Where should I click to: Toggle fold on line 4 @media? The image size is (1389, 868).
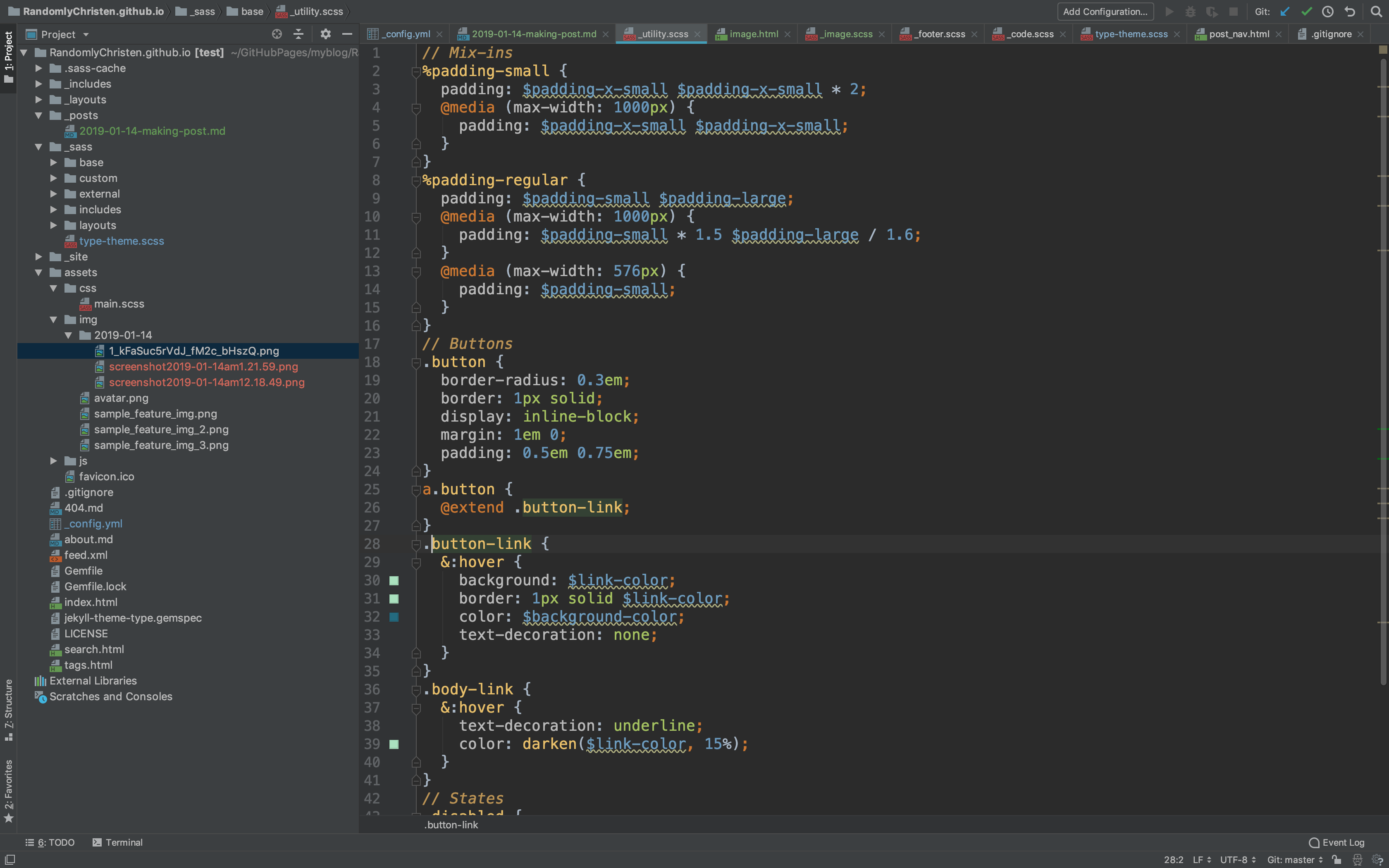coord(416,107)
